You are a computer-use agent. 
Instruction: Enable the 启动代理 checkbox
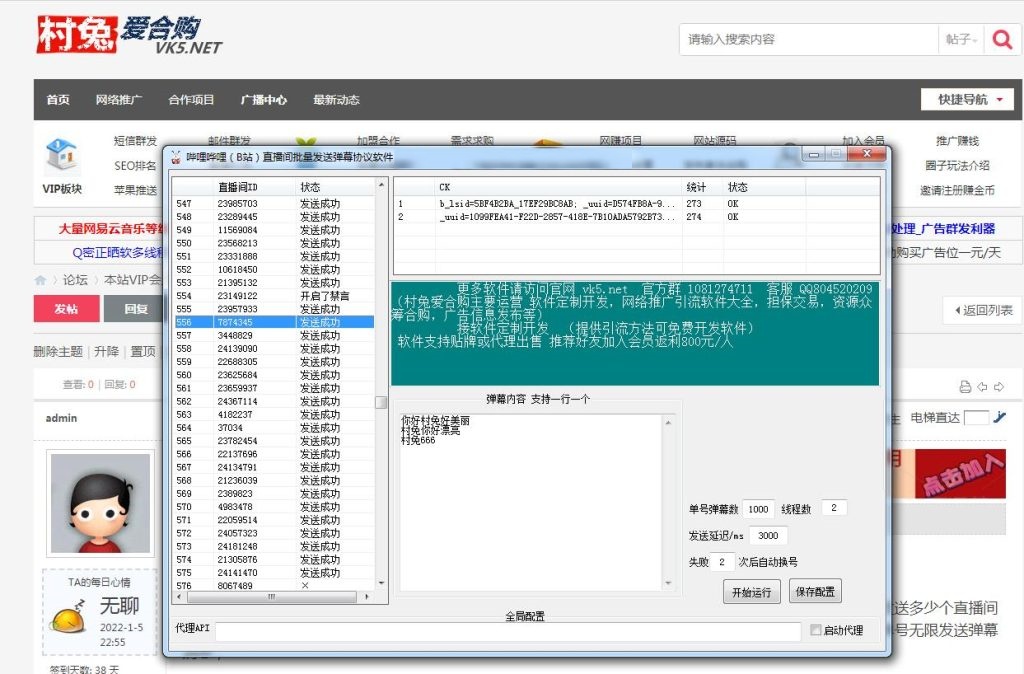coord(816,630)
